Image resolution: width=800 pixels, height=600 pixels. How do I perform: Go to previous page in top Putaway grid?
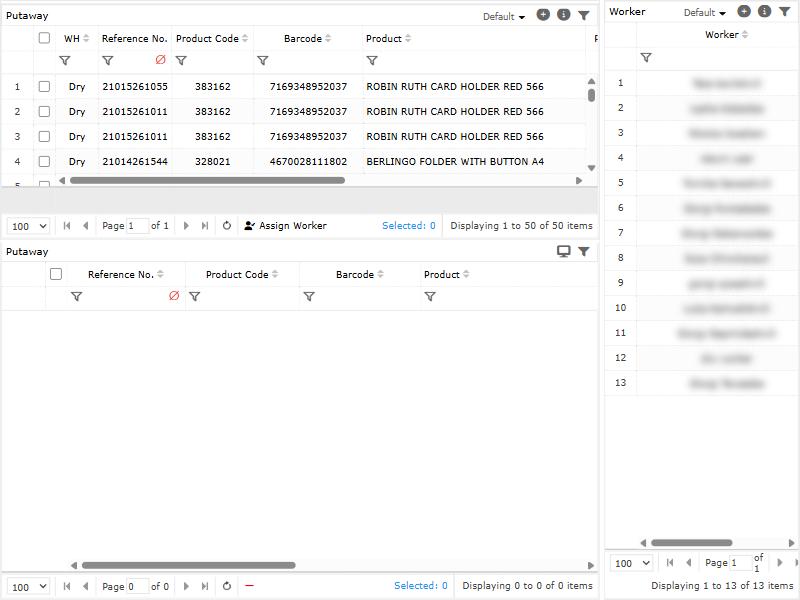[x=86, y=226]
